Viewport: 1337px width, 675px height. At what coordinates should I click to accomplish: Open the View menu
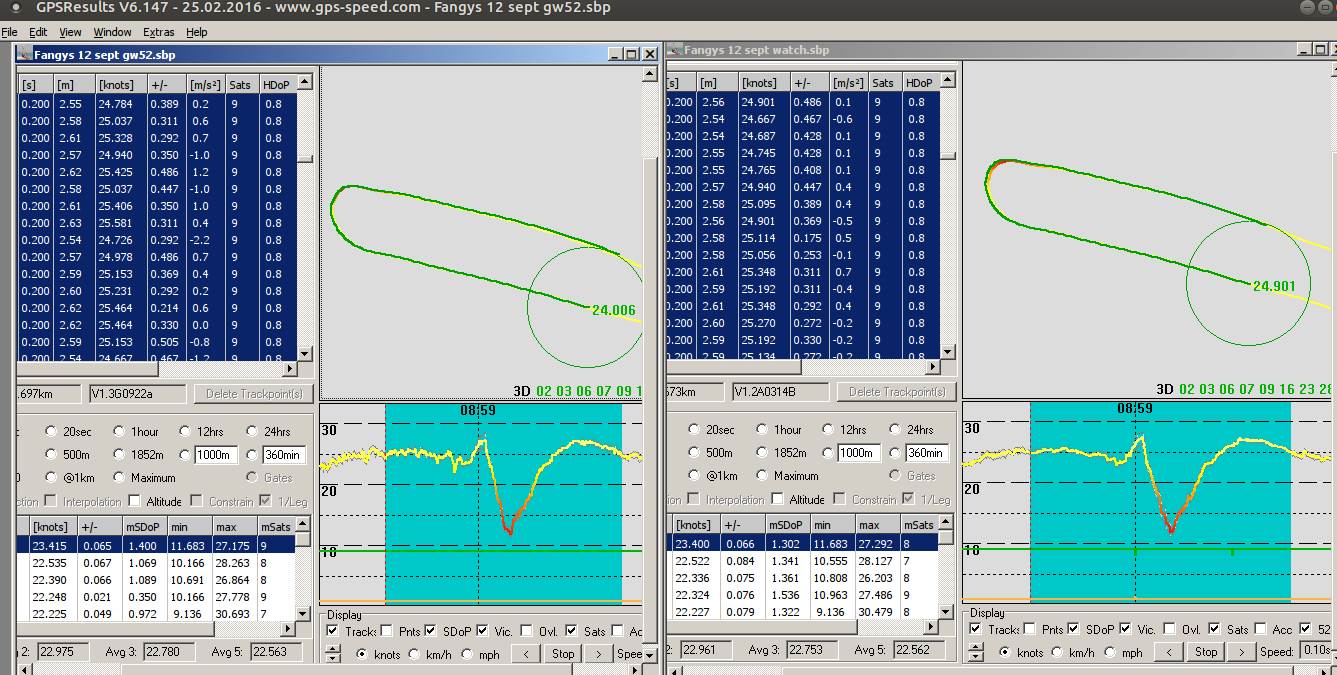[x=70, y=32]
